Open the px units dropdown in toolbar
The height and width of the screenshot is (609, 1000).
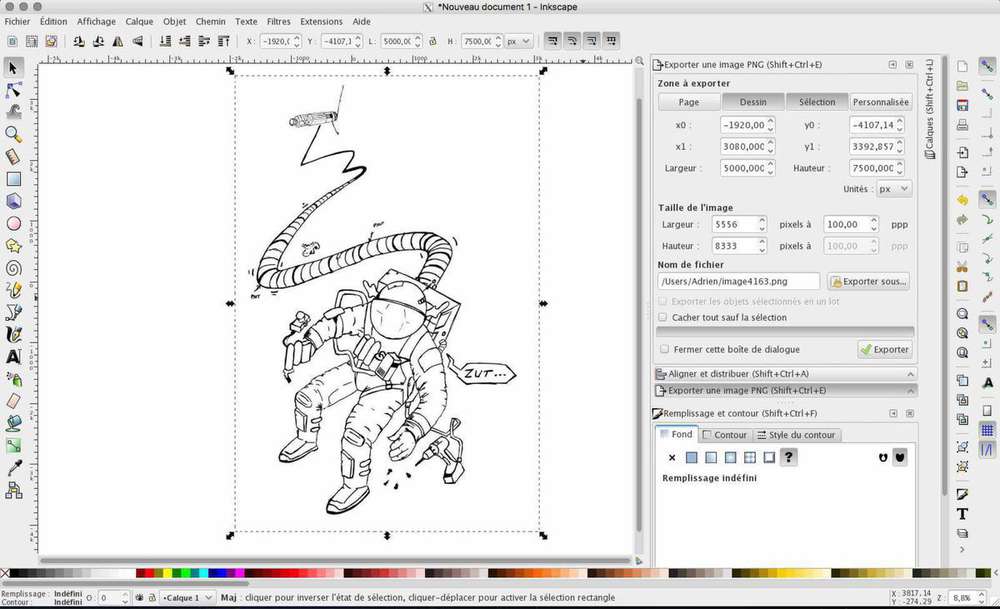pos(519,41)
